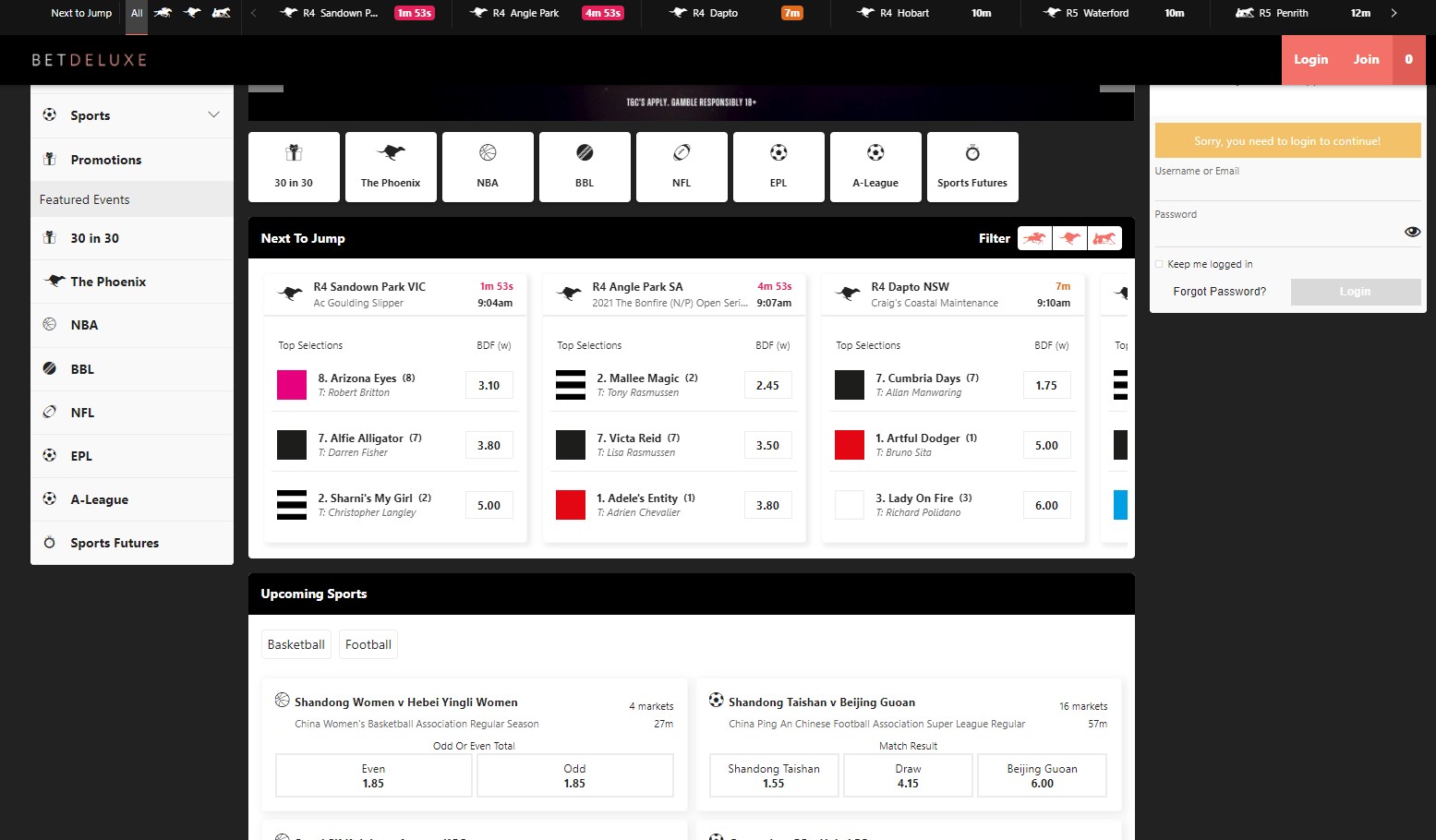This screenshot has height=840, width=1436.
Task: Select Even at 1.85 odds
Action: [x=373, y=775]
